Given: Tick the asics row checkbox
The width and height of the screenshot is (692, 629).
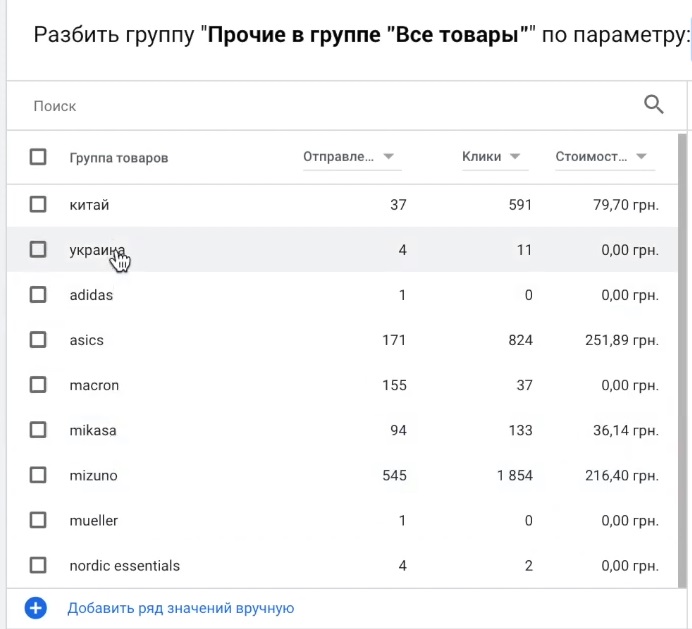Looking at the screenshot, I should point(38,340).
